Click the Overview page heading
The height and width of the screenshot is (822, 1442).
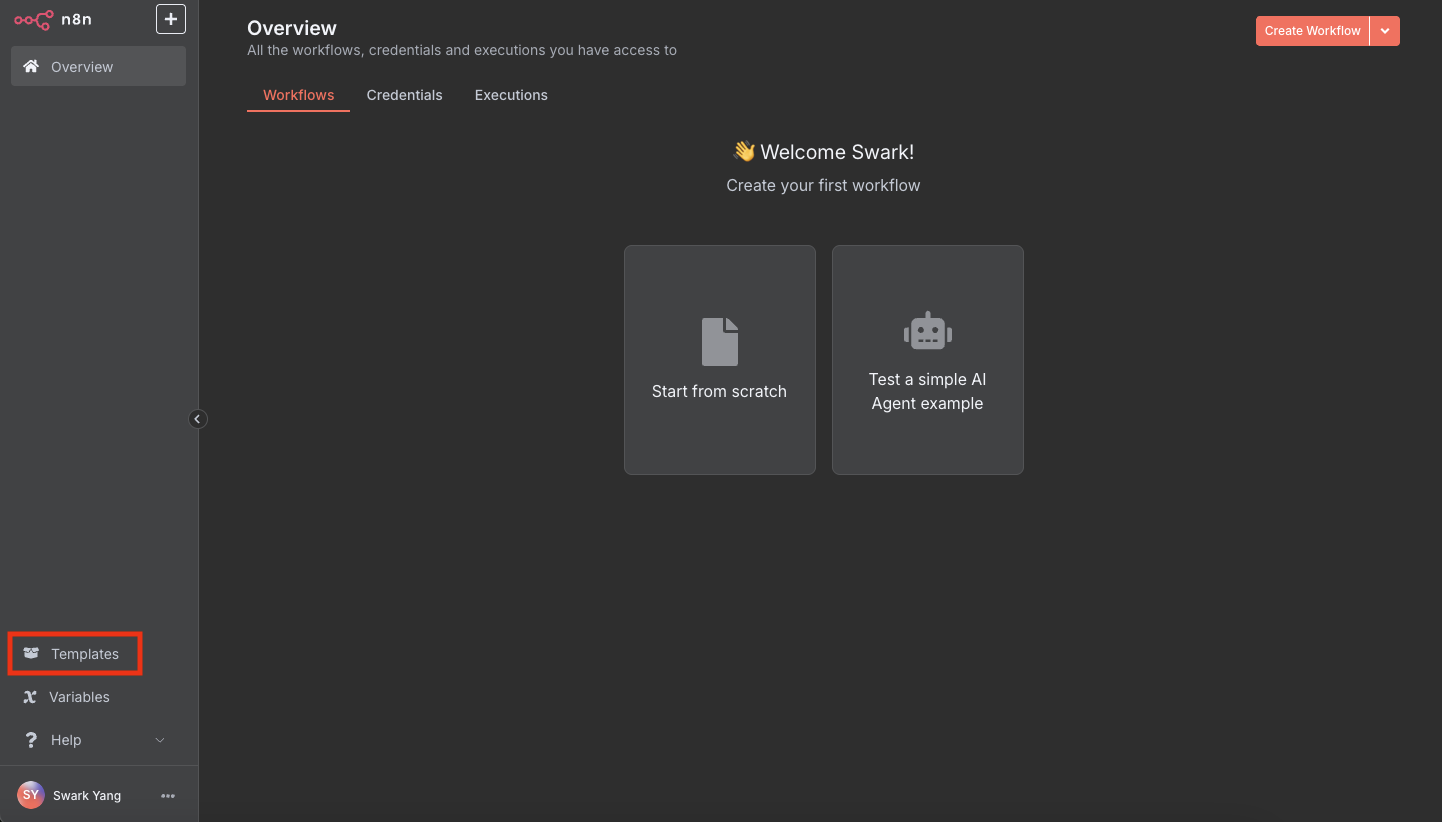point(292,28)
